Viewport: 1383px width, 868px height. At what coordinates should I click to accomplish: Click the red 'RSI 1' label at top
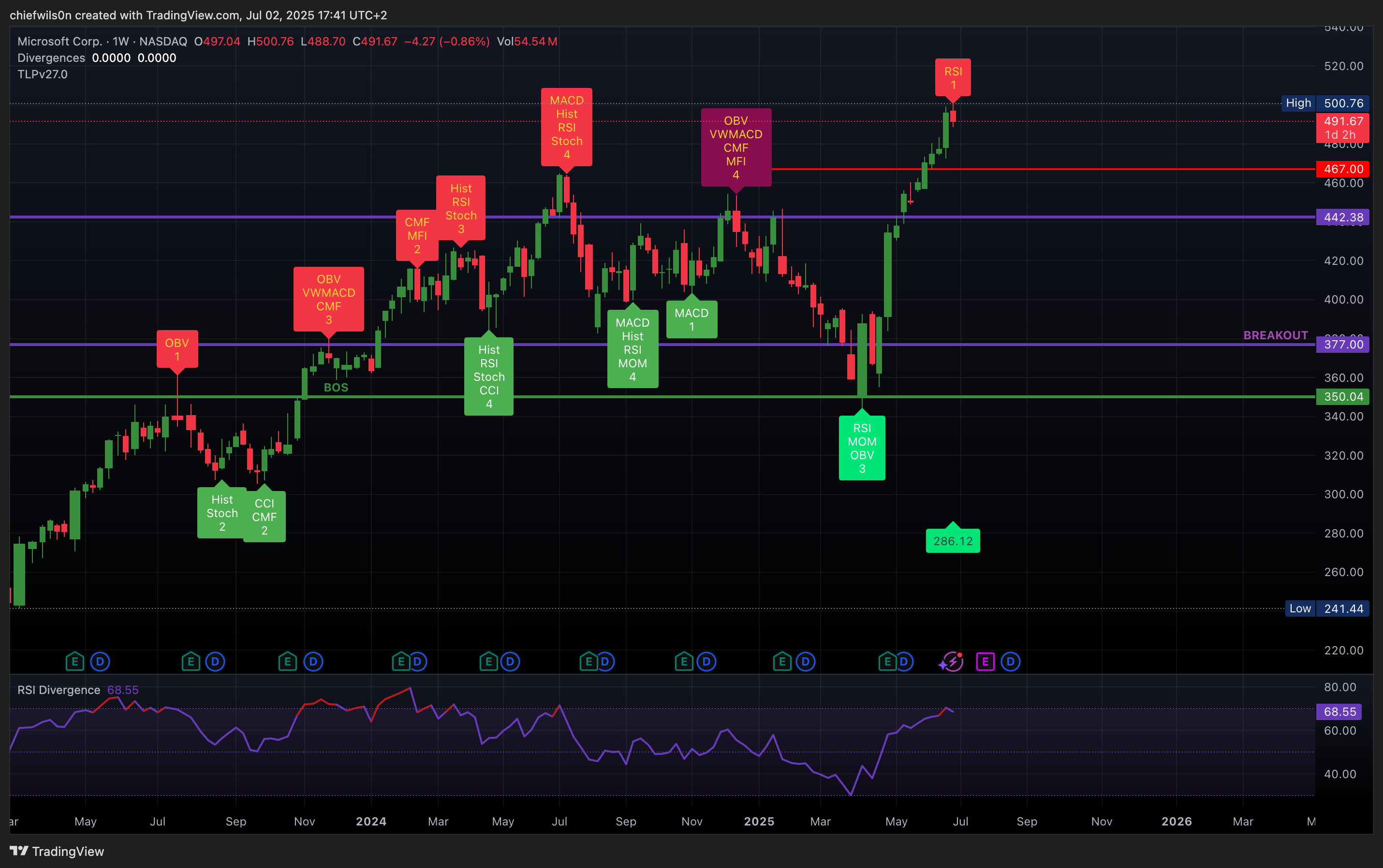pyautogui.click(x=953, y=77)
